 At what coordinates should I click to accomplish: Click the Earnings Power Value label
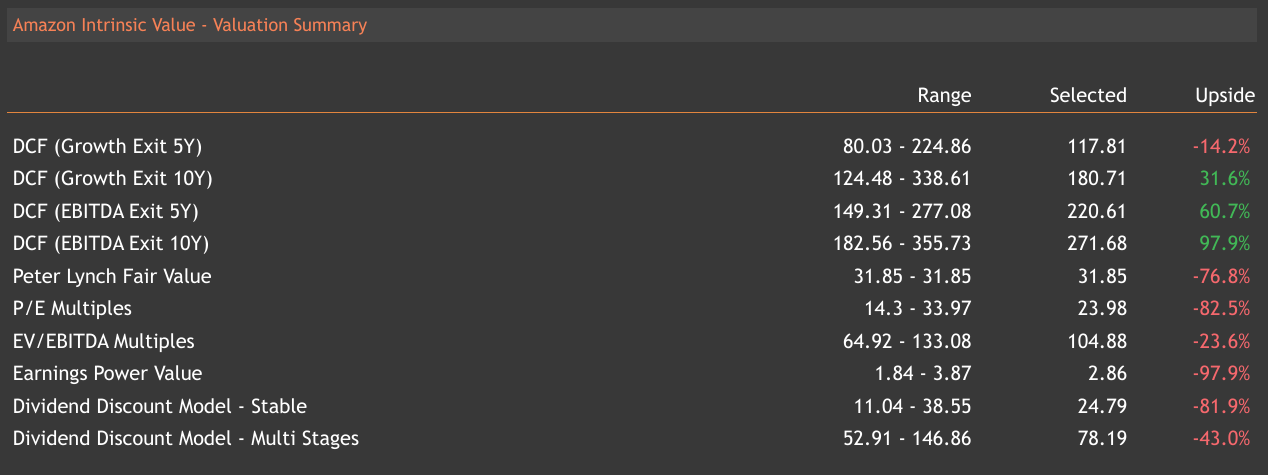[x=108, y=373]
